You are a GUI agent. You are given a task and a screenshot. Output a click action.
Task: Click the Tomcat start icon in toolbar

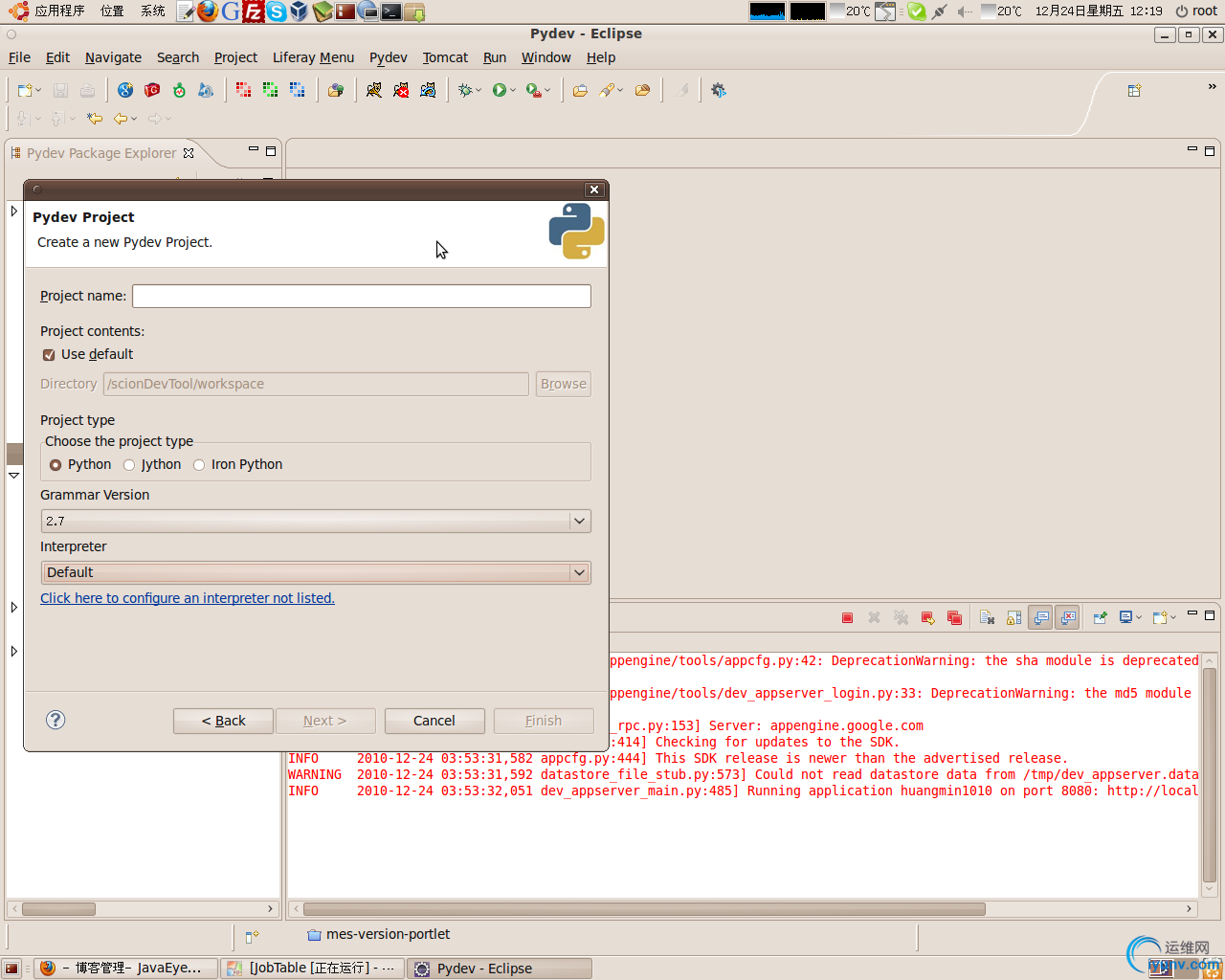[x=374, y=90]
